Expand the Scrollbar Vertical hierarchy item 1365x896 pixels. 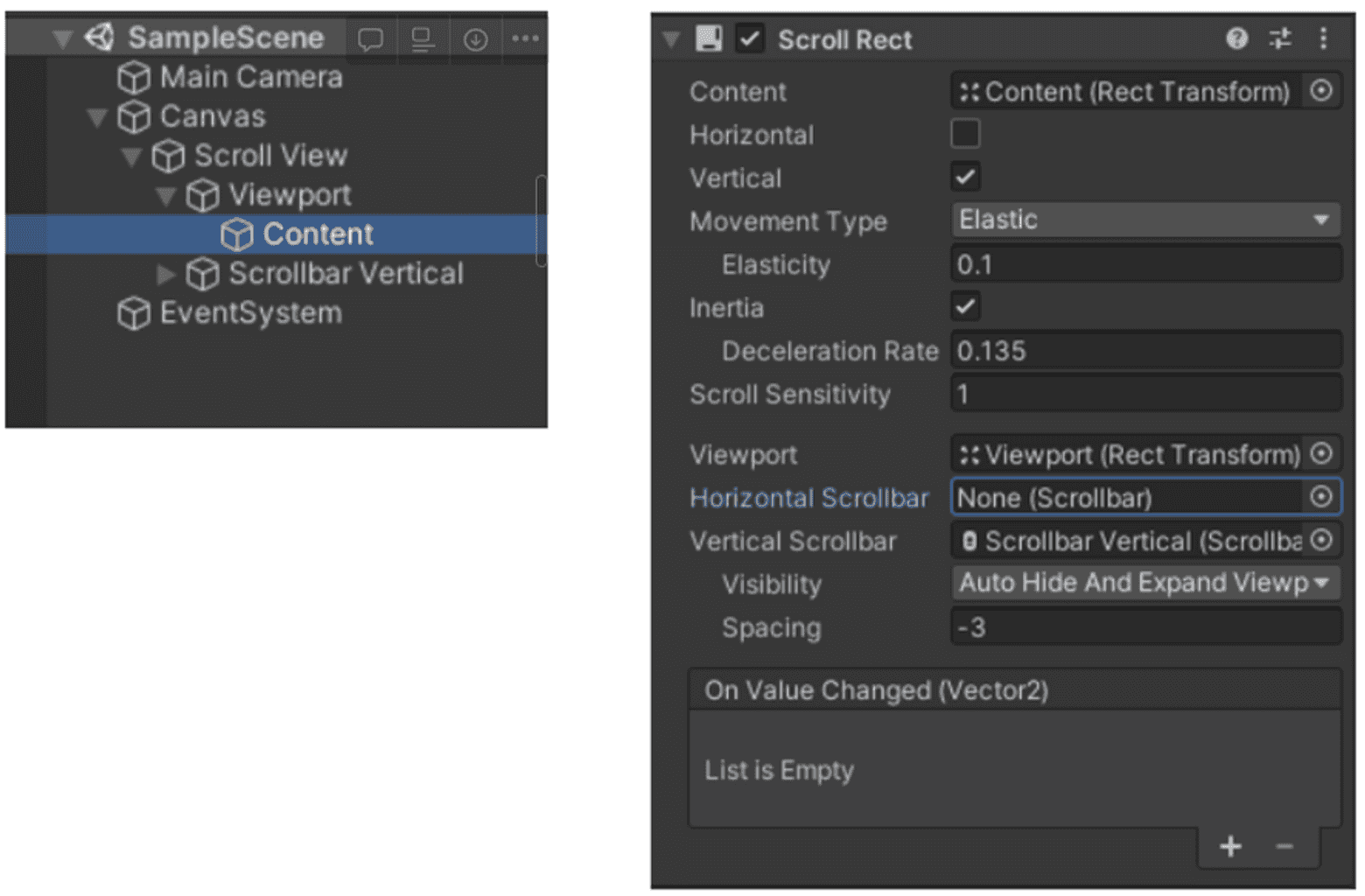pos(165,275)
